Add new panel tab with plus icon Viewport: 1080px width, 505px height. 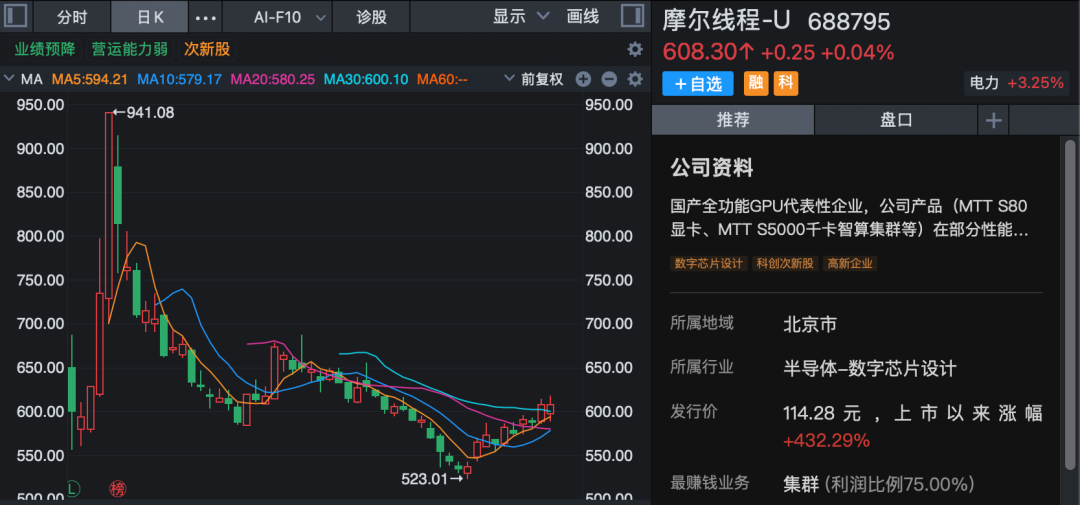pyautogui.click(x=993, y=120)
